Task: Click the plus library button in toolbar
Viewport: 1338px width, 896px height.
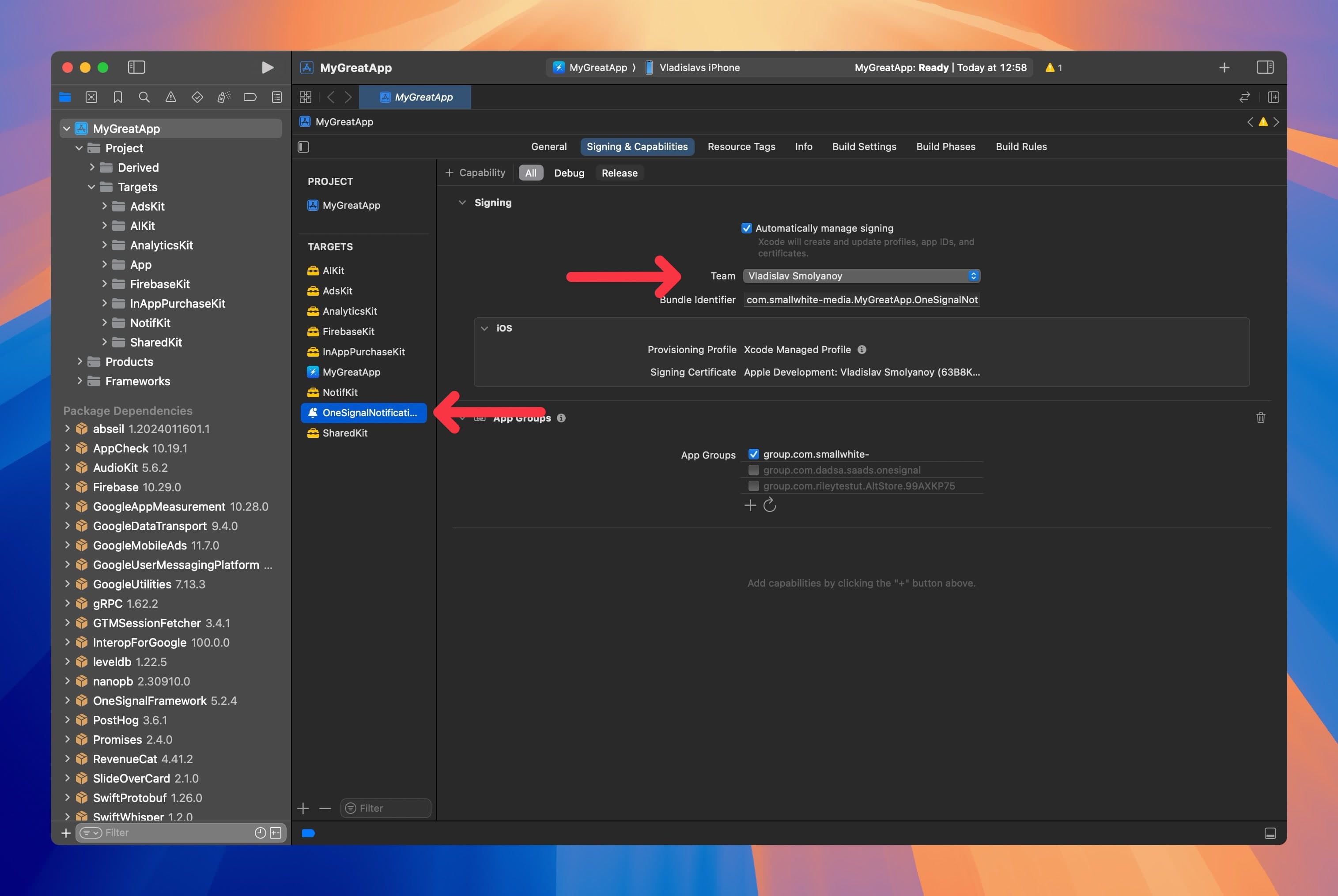Action: point(1224,68)
